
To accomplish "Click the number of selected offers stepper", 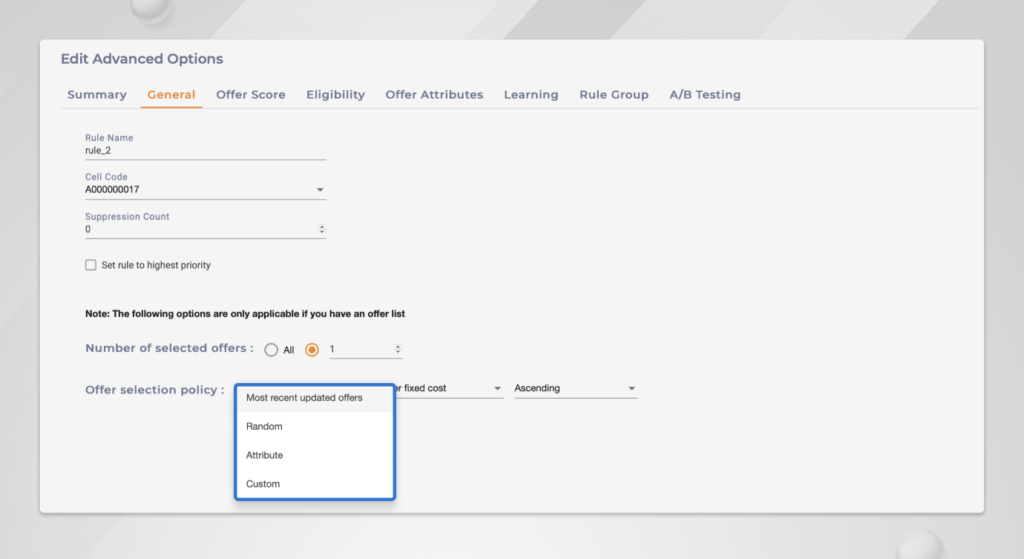I will click(x=398, y=350).
